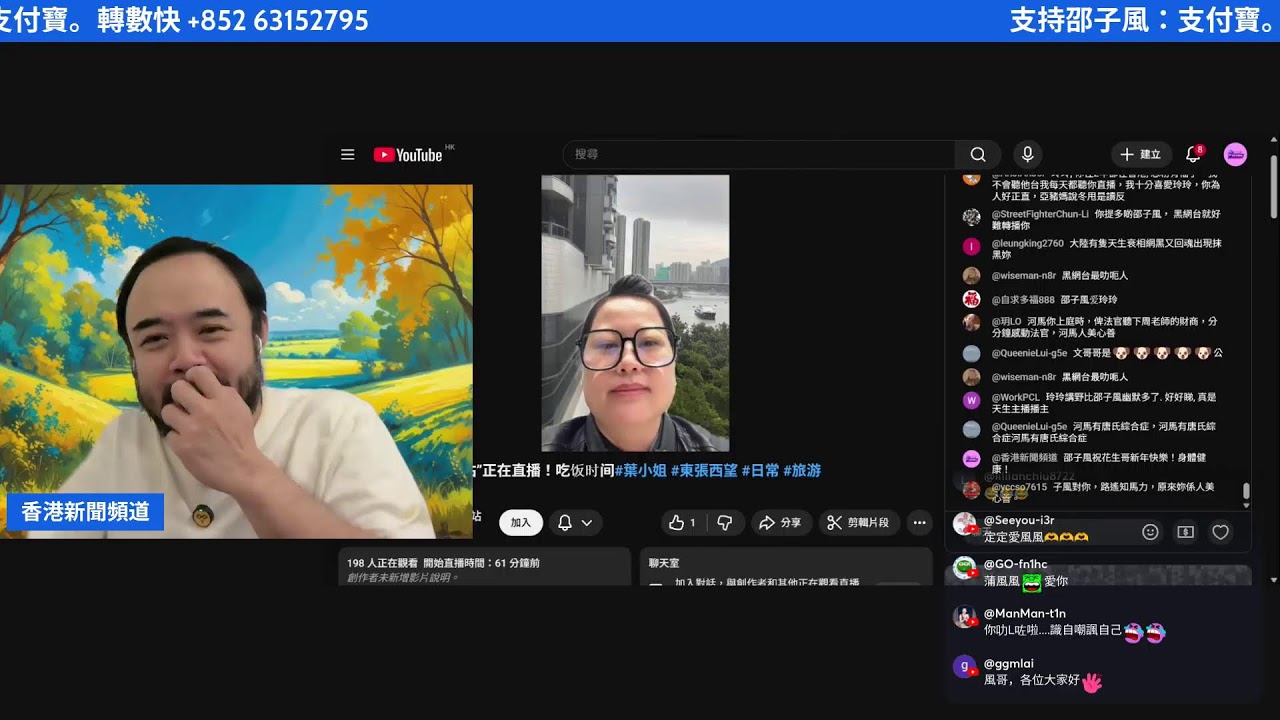1280x720 pixels.
Task: Open the account avatar menu
Action: pyautogui.click(x=1235, y=154)
